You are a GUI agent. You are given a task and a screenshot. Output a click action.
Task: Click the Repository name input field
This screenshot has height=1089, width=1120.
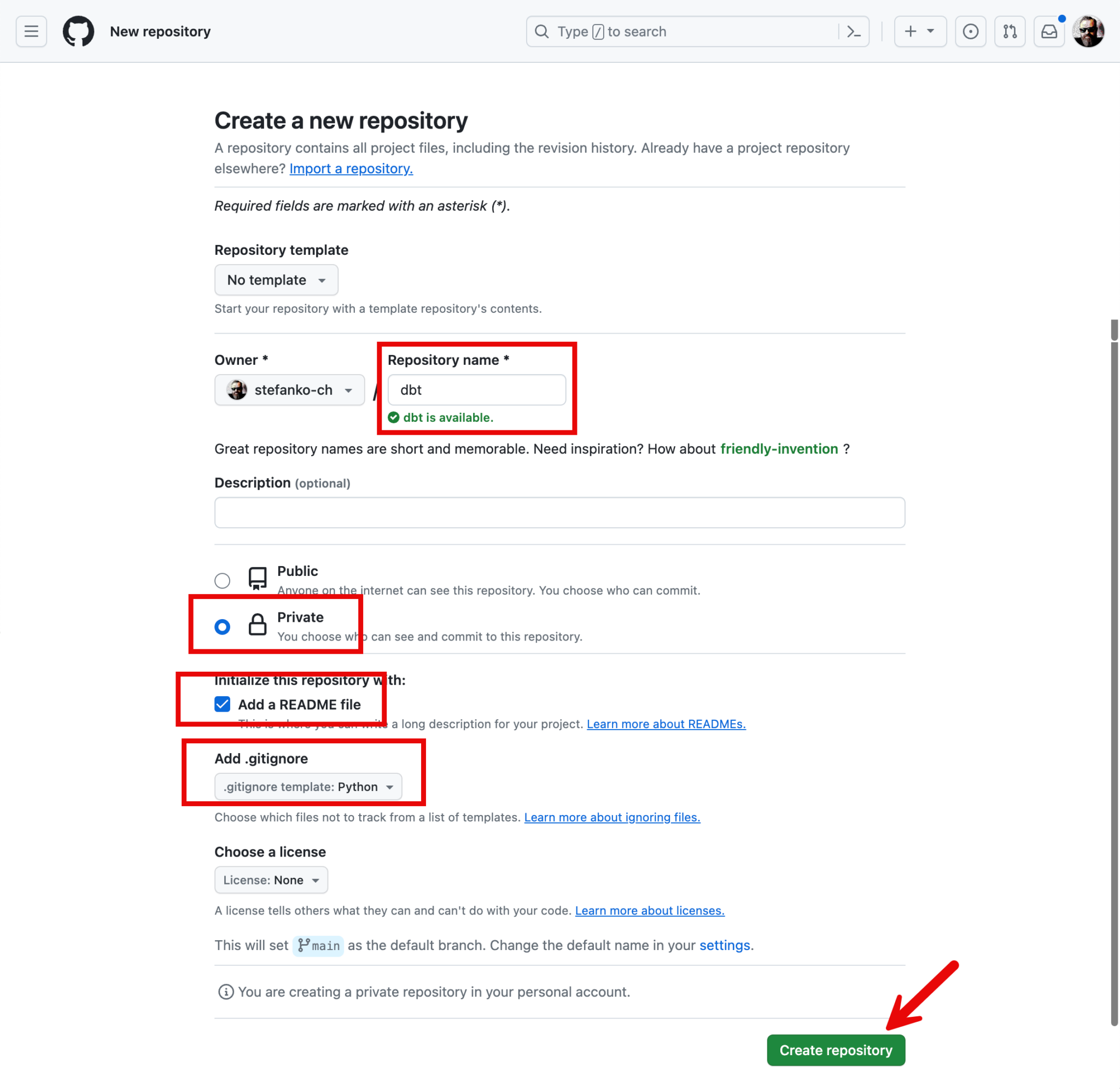[x=476, y=390]
